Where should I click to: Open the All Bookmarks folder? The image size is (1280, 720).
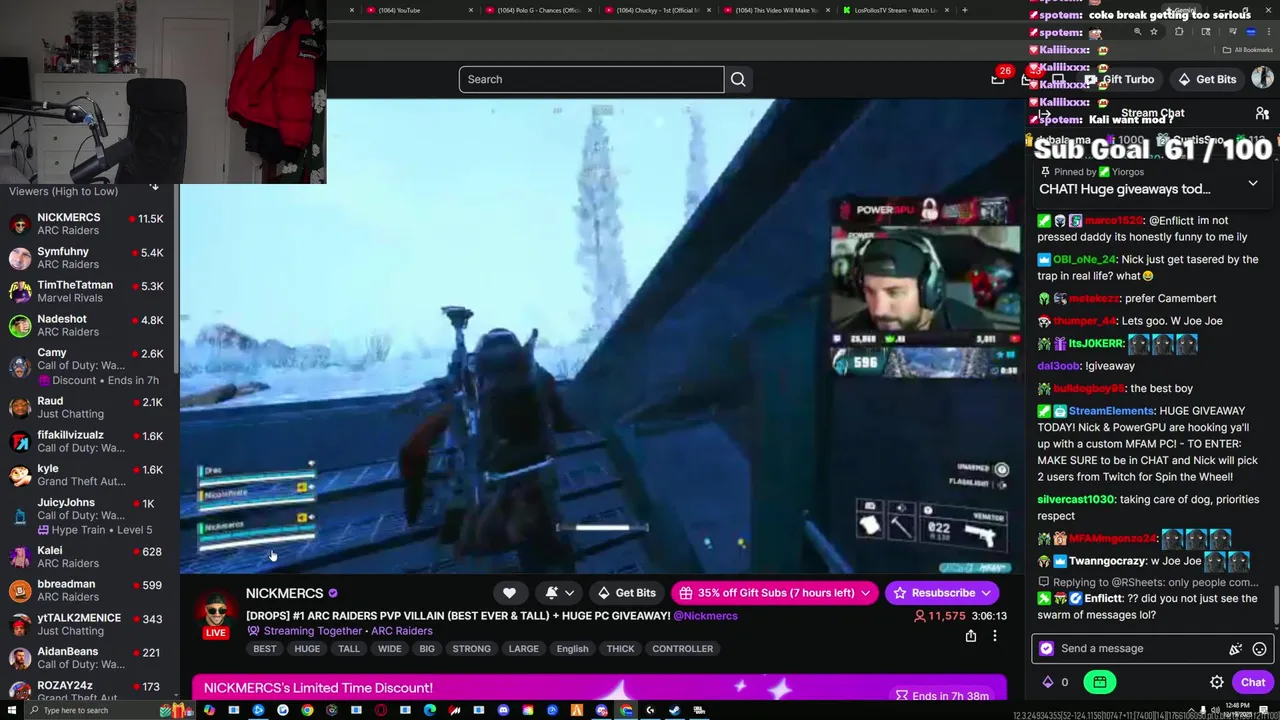[1247, 50]
